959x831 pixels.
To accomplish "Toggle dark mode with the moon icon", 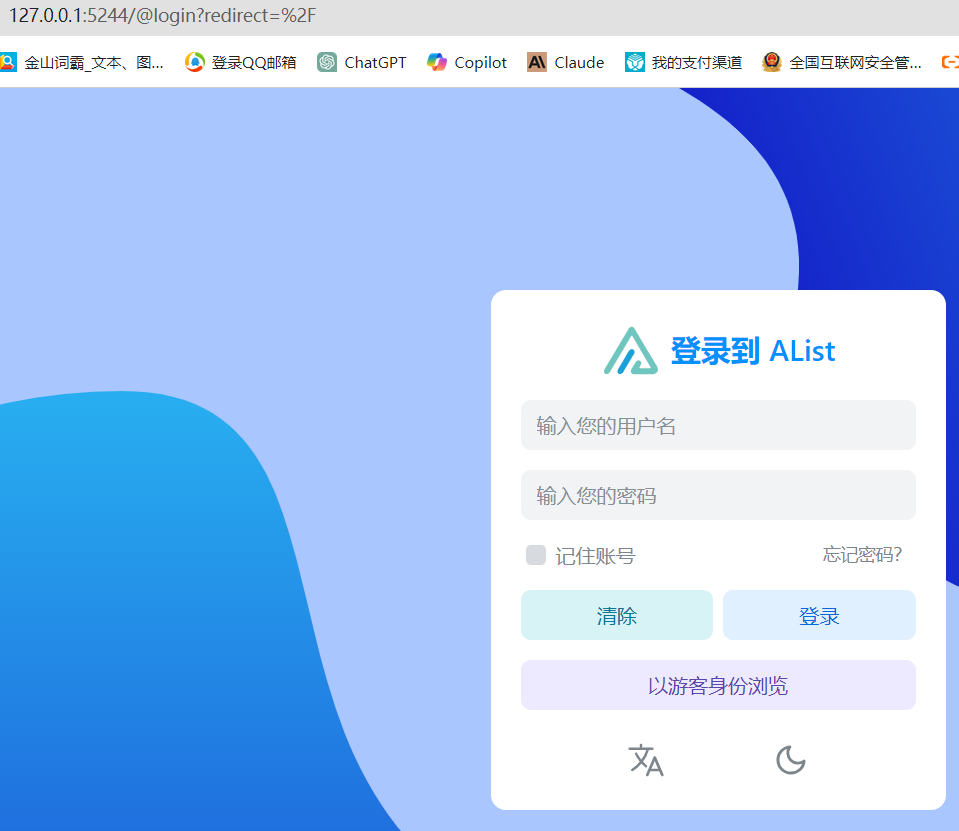I will point(790,760).
